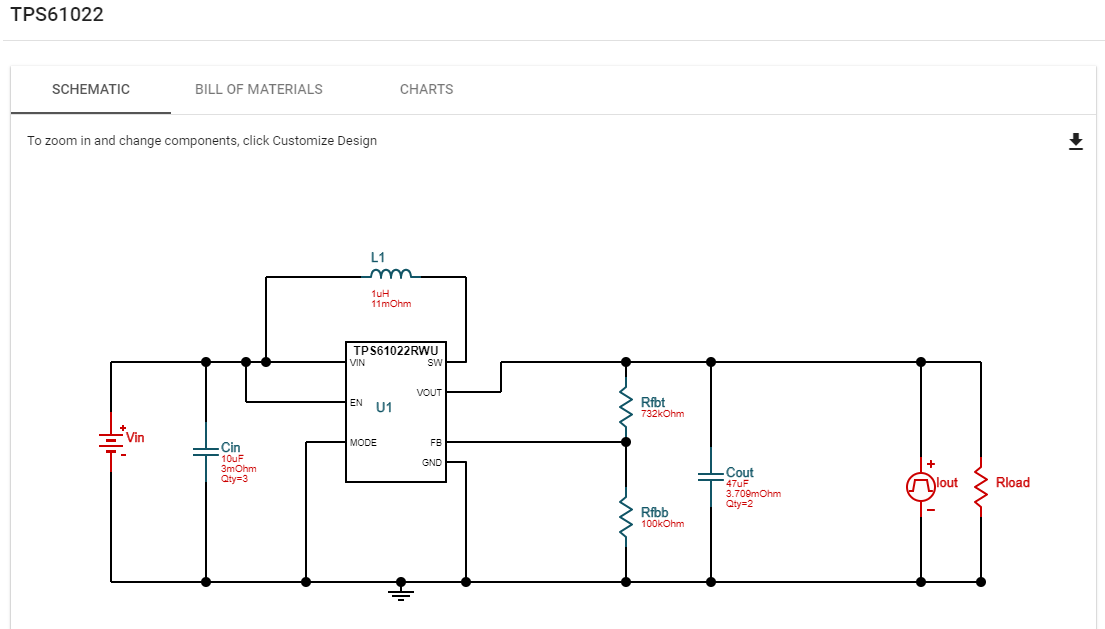Select the Rfbb resistor symbol
Viewport: 1105px width, 629px height.
click(x=626, y=518)
